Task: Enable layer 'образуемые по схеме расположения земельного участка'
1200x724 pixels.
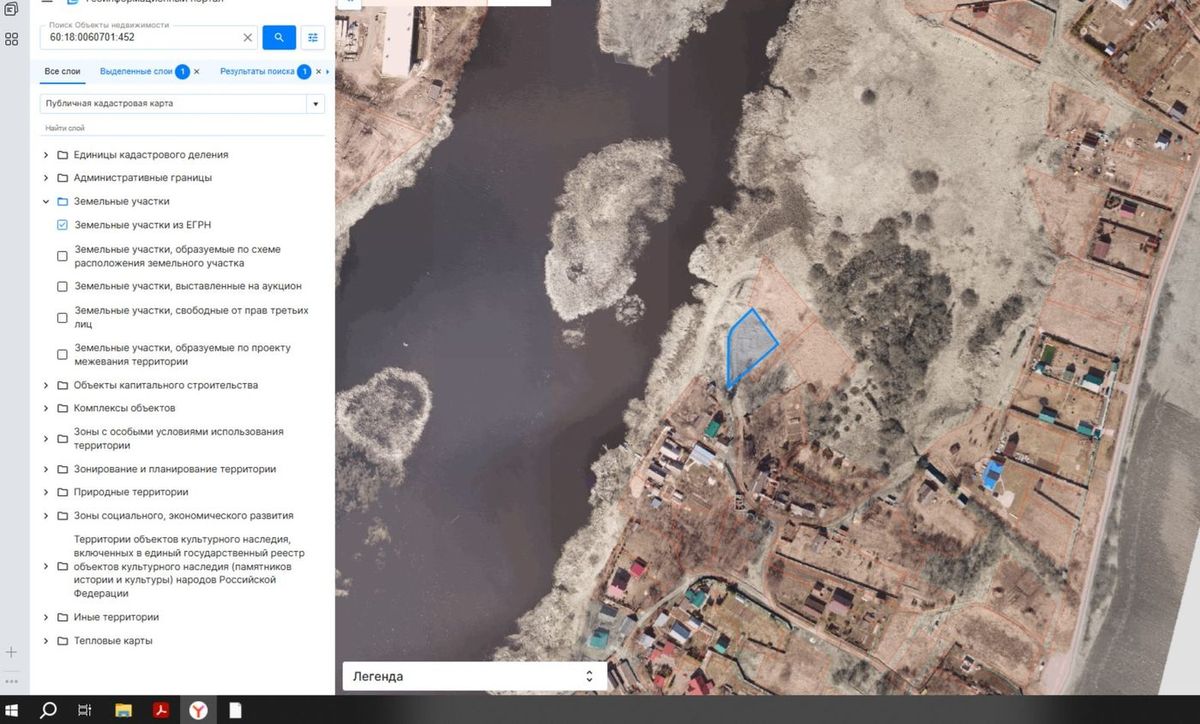Action: (62, 256)
